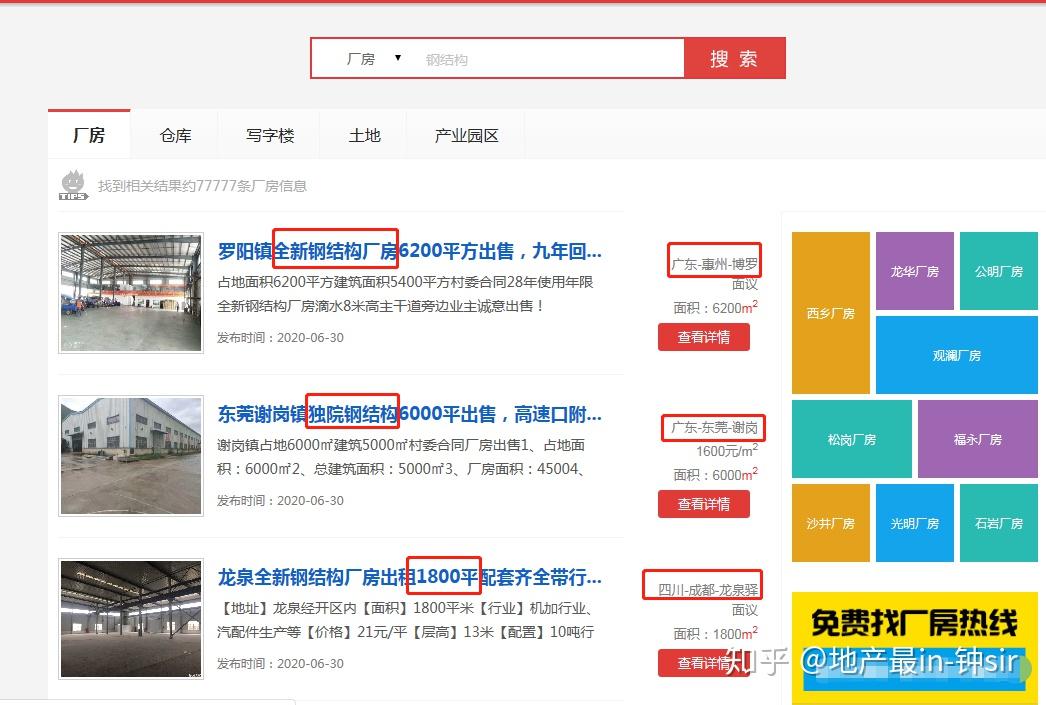Open the 福永厂房 purple tile

pos(977,439)
